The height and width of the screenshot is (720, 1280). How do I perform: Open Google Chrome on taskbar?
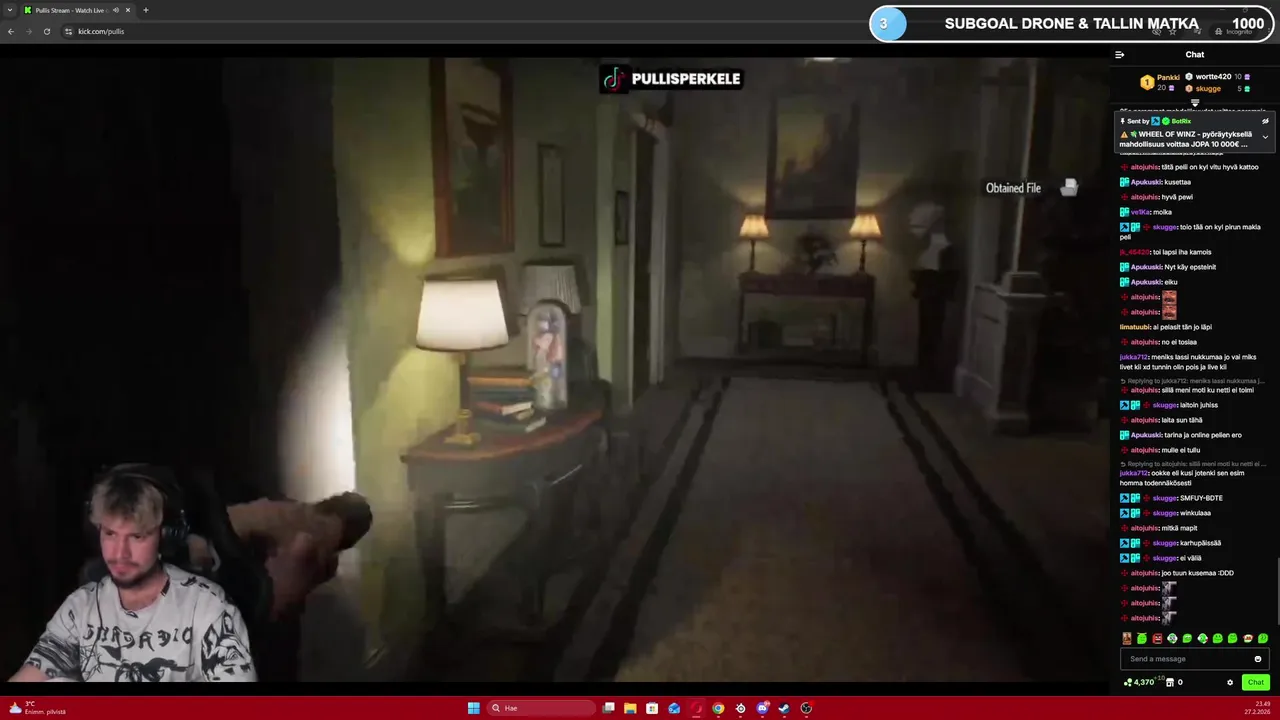click(x=718, y=708)
